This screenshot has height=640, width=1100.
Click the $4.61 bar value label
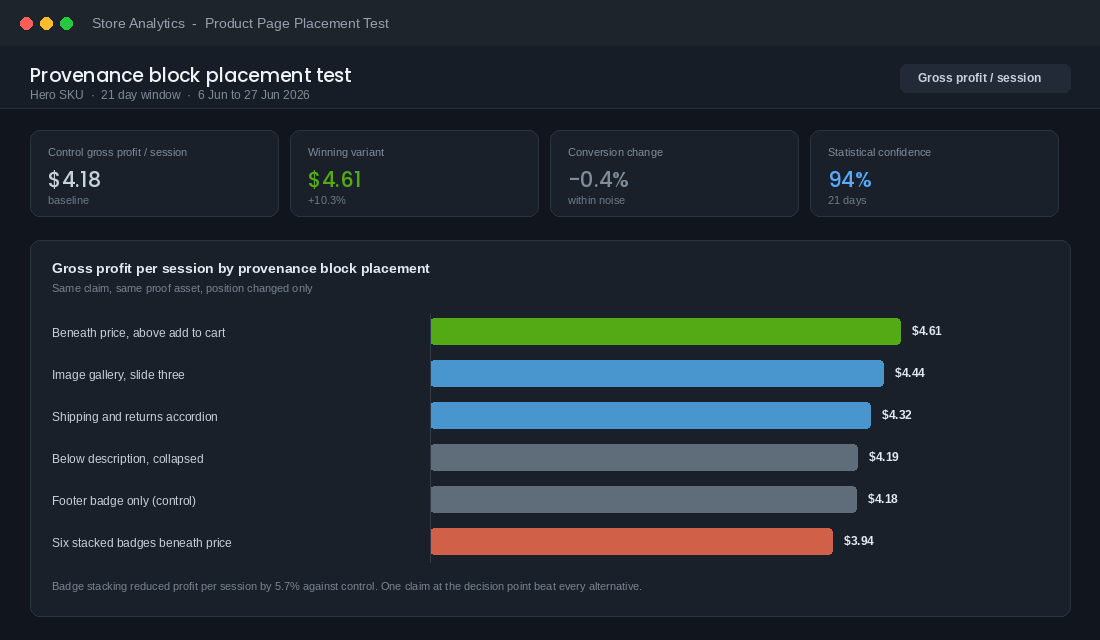tap(927, 331)
